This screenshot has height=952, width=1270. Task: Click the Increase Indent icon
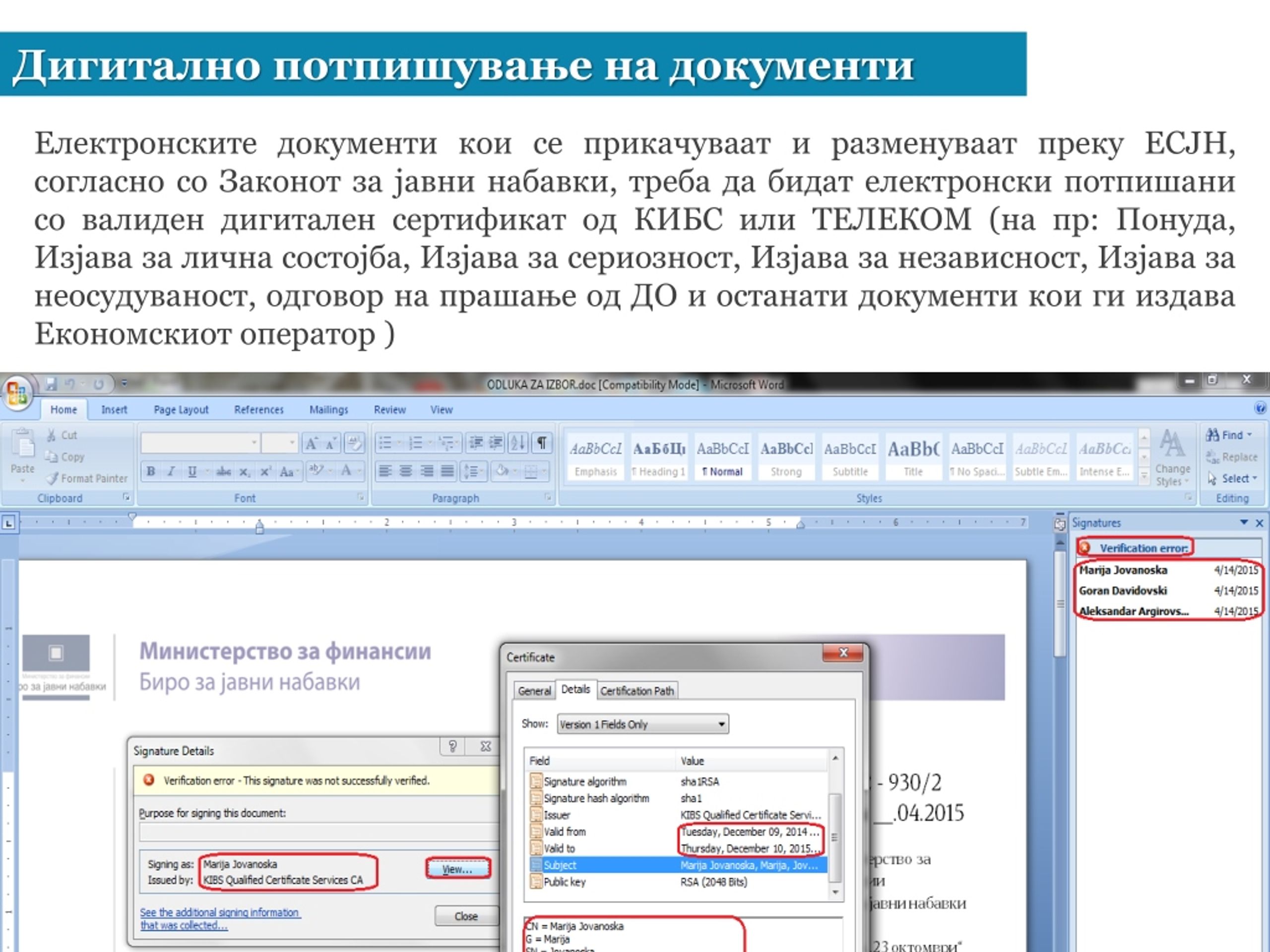(496, 442)
